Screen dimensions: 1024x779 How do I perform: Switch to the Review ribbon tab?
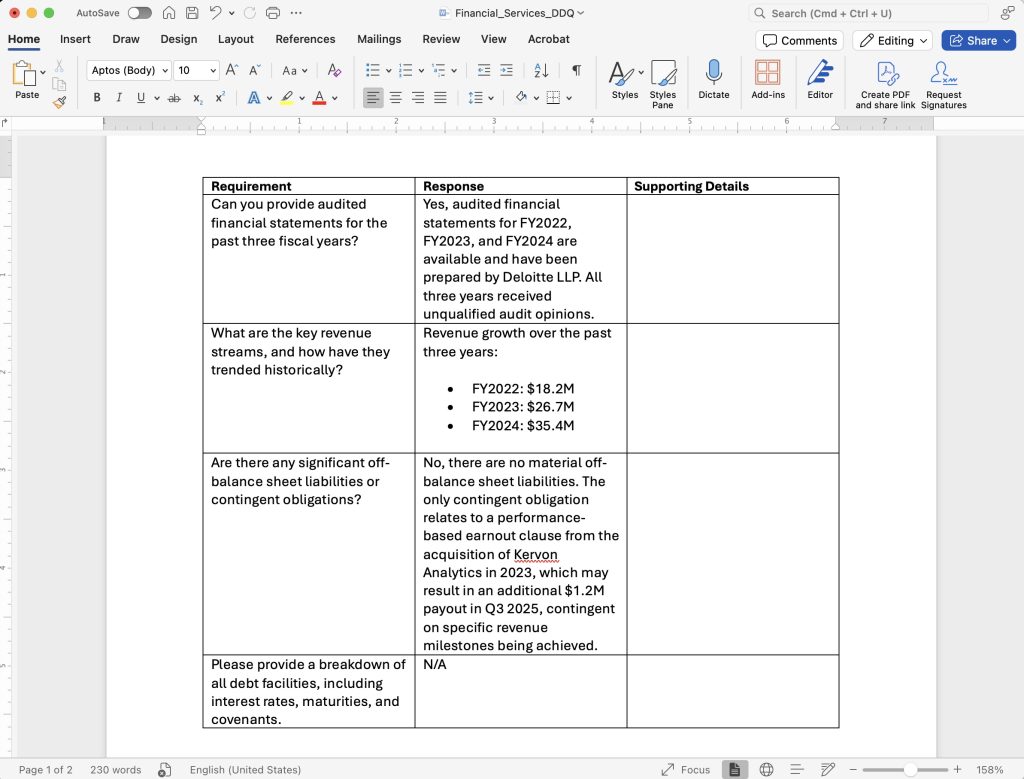coord(441,39)
